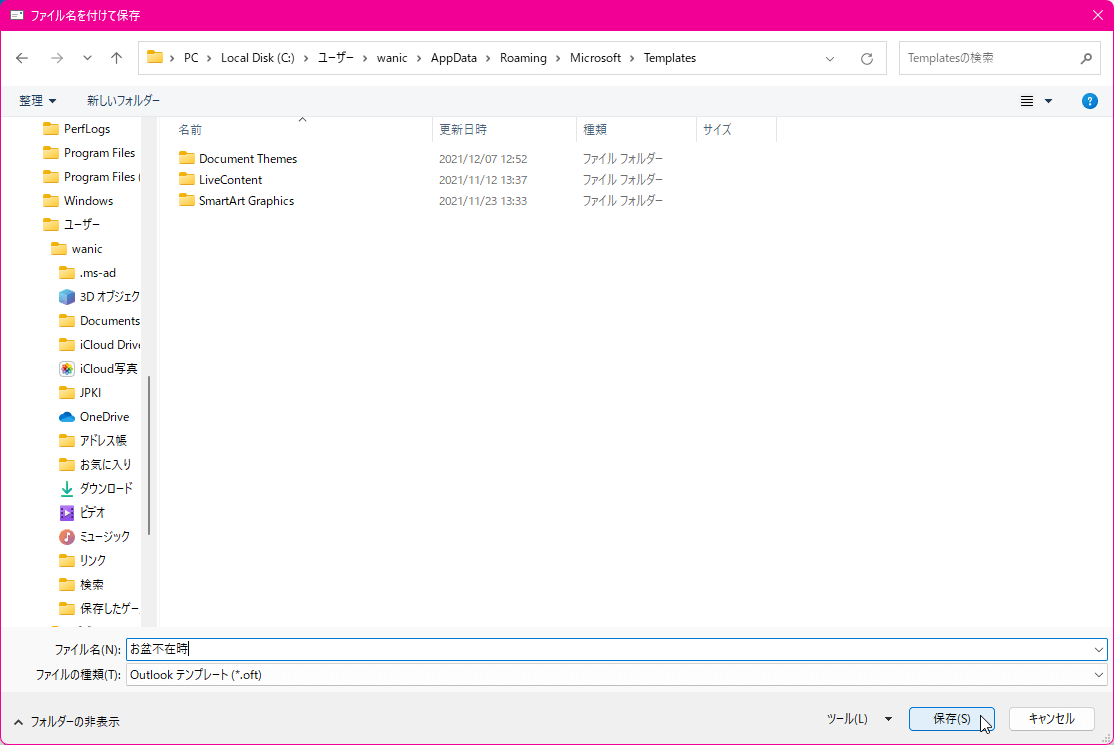Click the キャンセル button
The width and height of the screenshot is (1114, 745).
[1051, 719]
